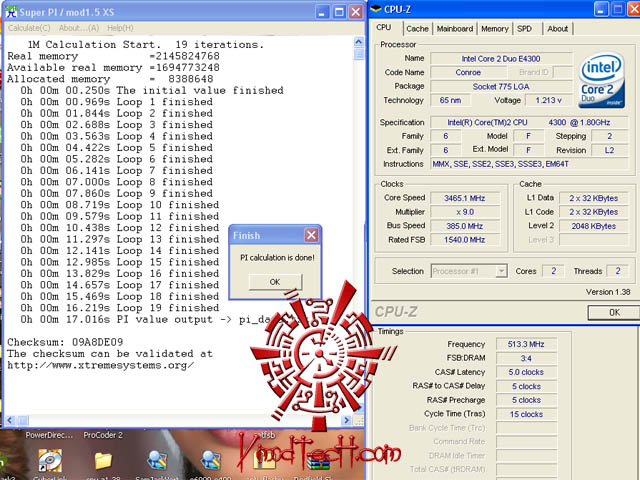Click the Multiplier value 'x 9.0'
Viewport: 640px width, 480px height.
click(465, 212)
